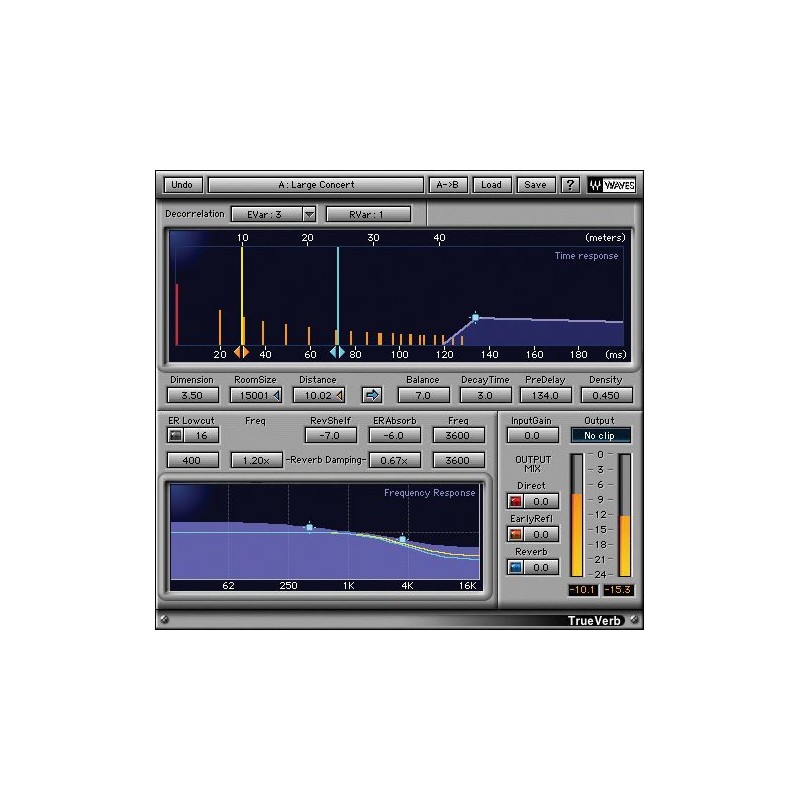The height and width of the screenshot is (800, 800).
Task: Mute the Reverb signal via its blue icon
Action: pos(514,567)
